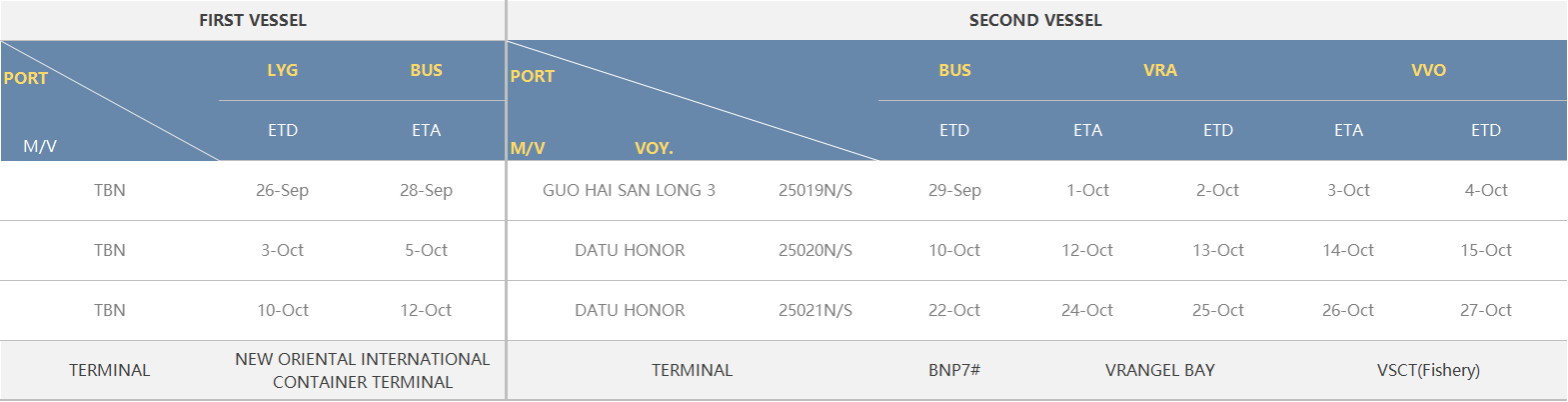Click the New Oriental International Container Terminal cell

pos(363,370)
